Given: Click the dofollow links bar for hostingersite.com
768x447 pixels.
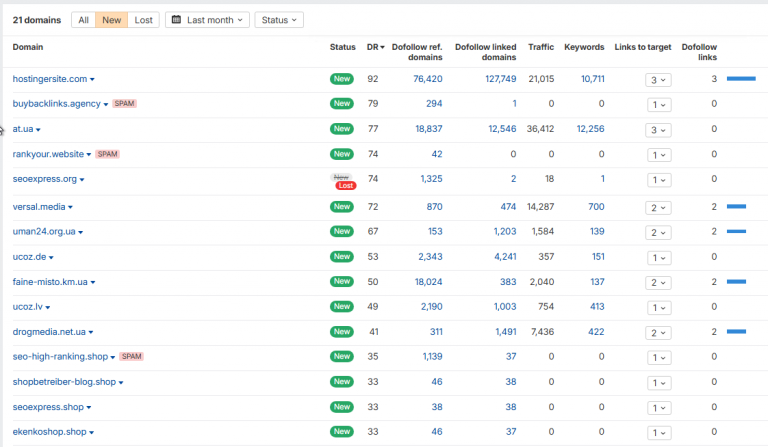Looking at the screenshot, I should (741, 79).
